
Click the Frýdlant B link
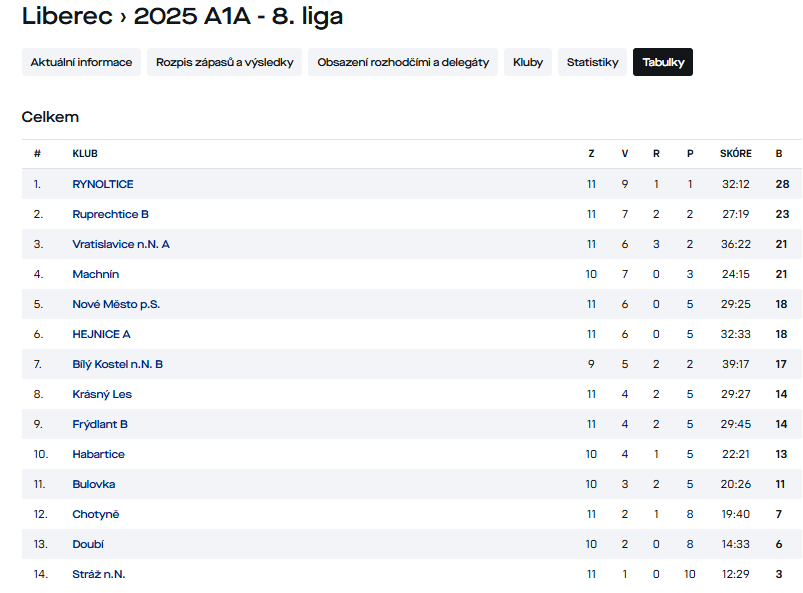click(100, 424)
